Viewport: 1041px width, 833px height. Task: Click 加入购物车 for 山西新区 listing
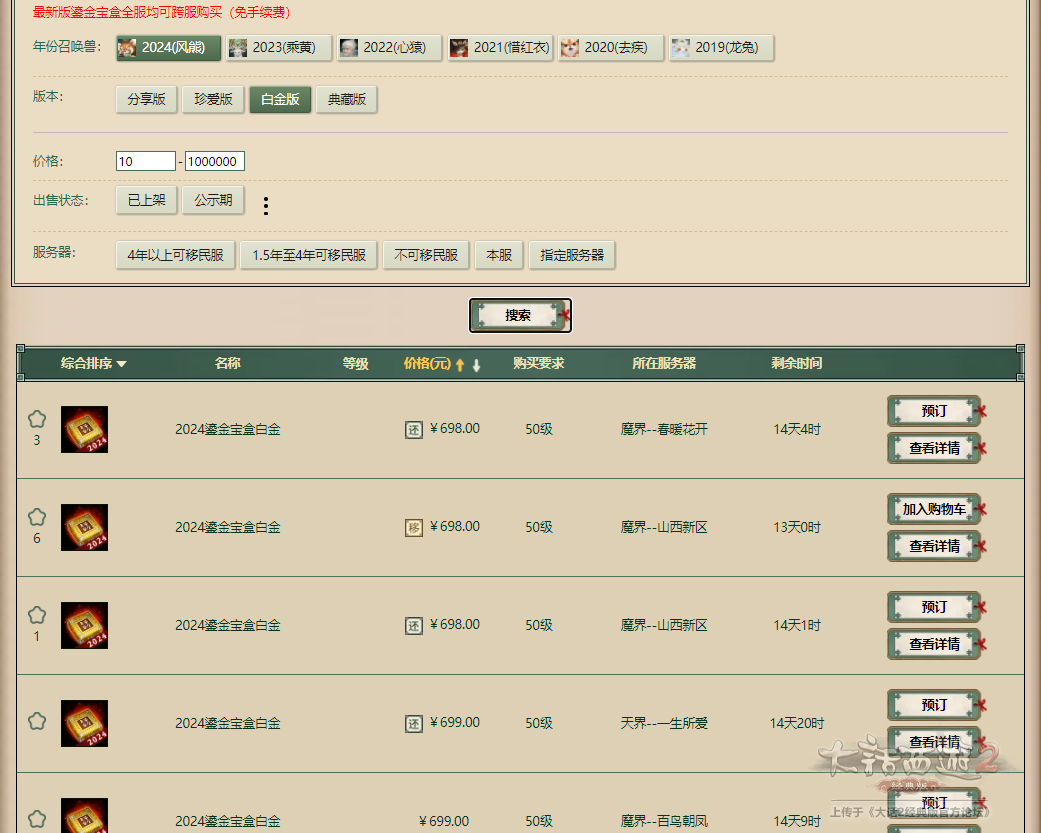934,509
